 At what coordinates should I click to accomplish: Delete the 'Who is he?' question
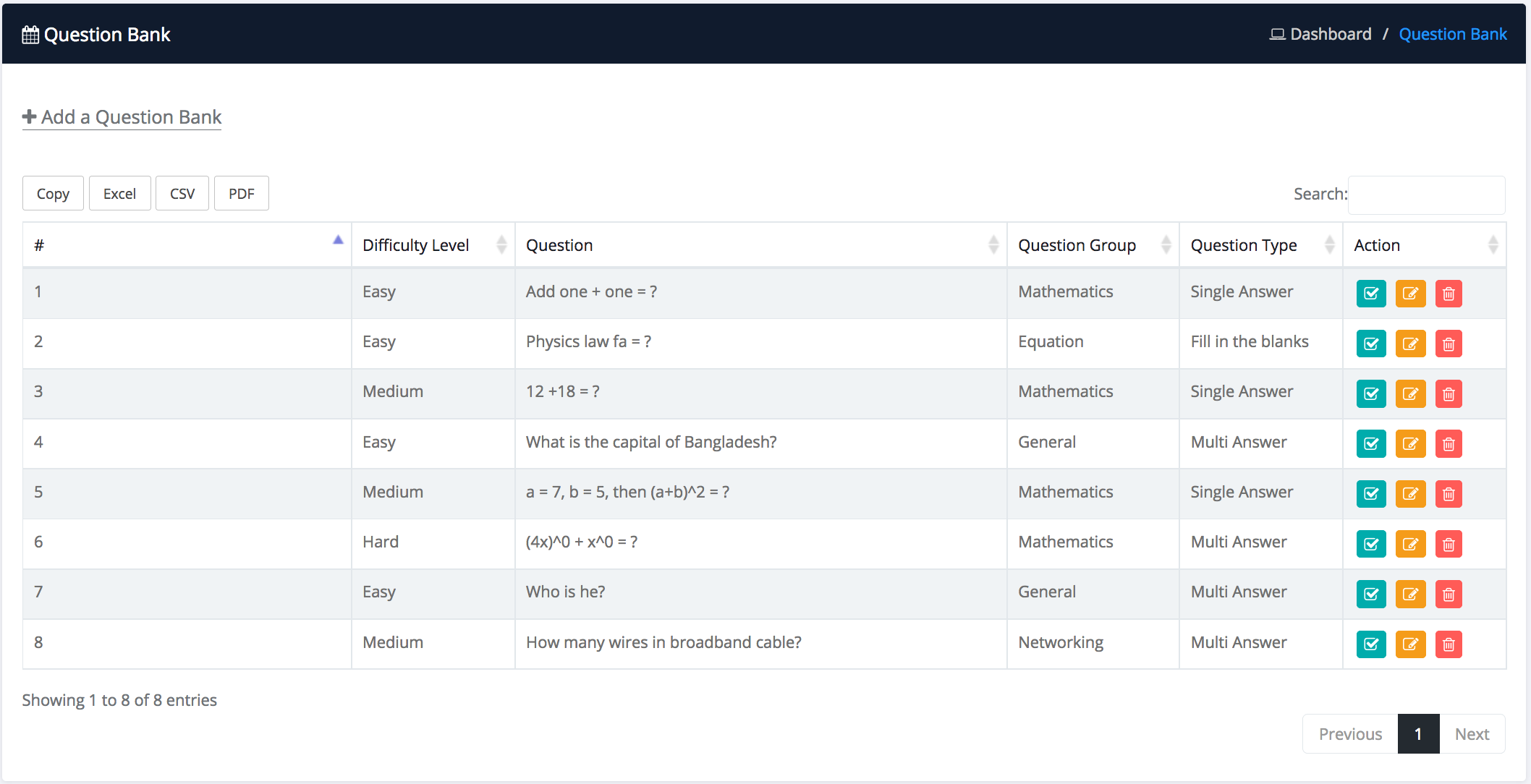click(1448, 594)
